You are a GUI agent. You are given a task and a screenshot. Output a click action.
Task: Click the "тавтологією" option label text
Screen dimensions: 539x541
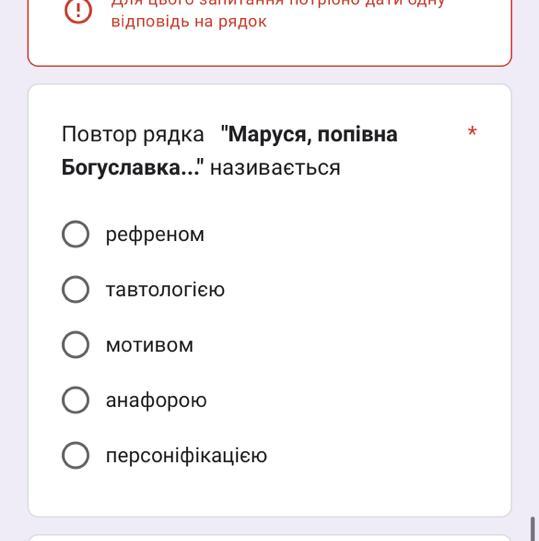pos(165,290)
